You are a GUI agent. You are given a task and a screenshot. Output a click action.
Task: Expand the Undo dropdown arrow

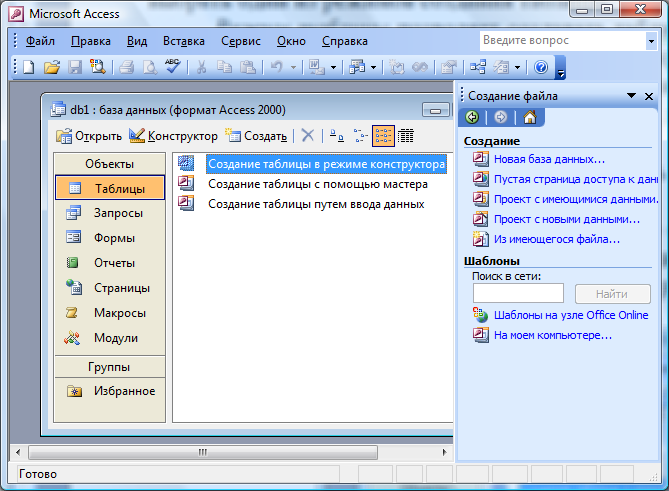coord(294,67)
